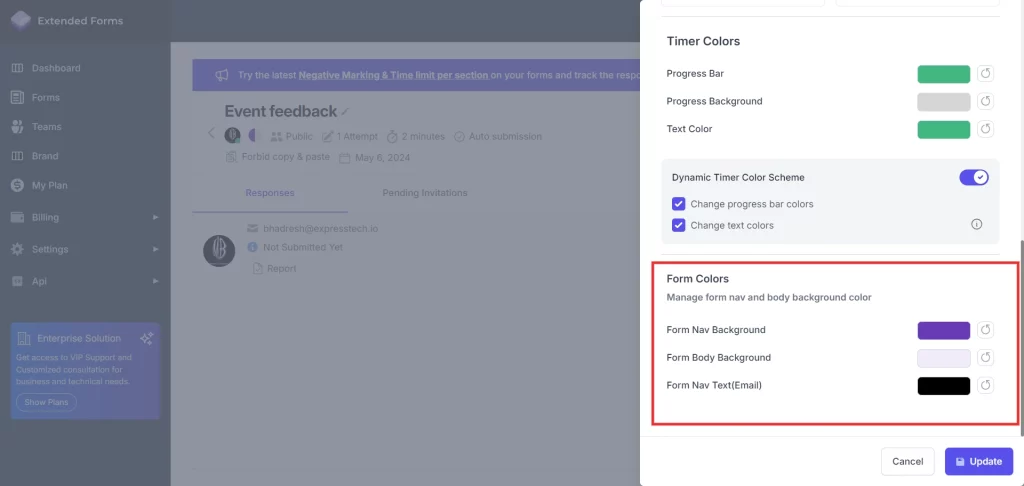
Task: Click the Not Submitted Yet status
Action: [302, 248]
